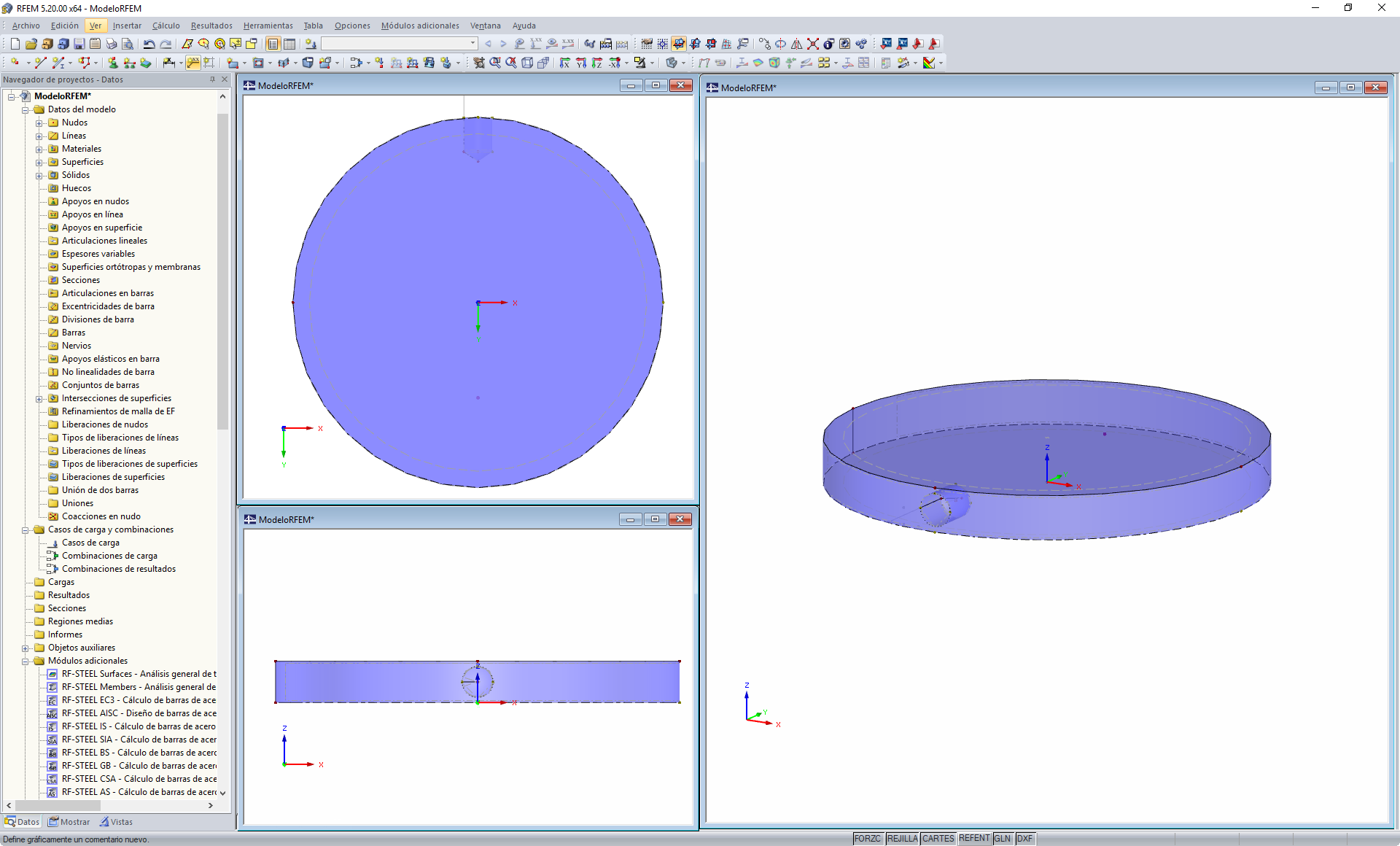The image size is (1400, 846).
Task: Toggle the FORZC status bar button
Action: [867, 839]
